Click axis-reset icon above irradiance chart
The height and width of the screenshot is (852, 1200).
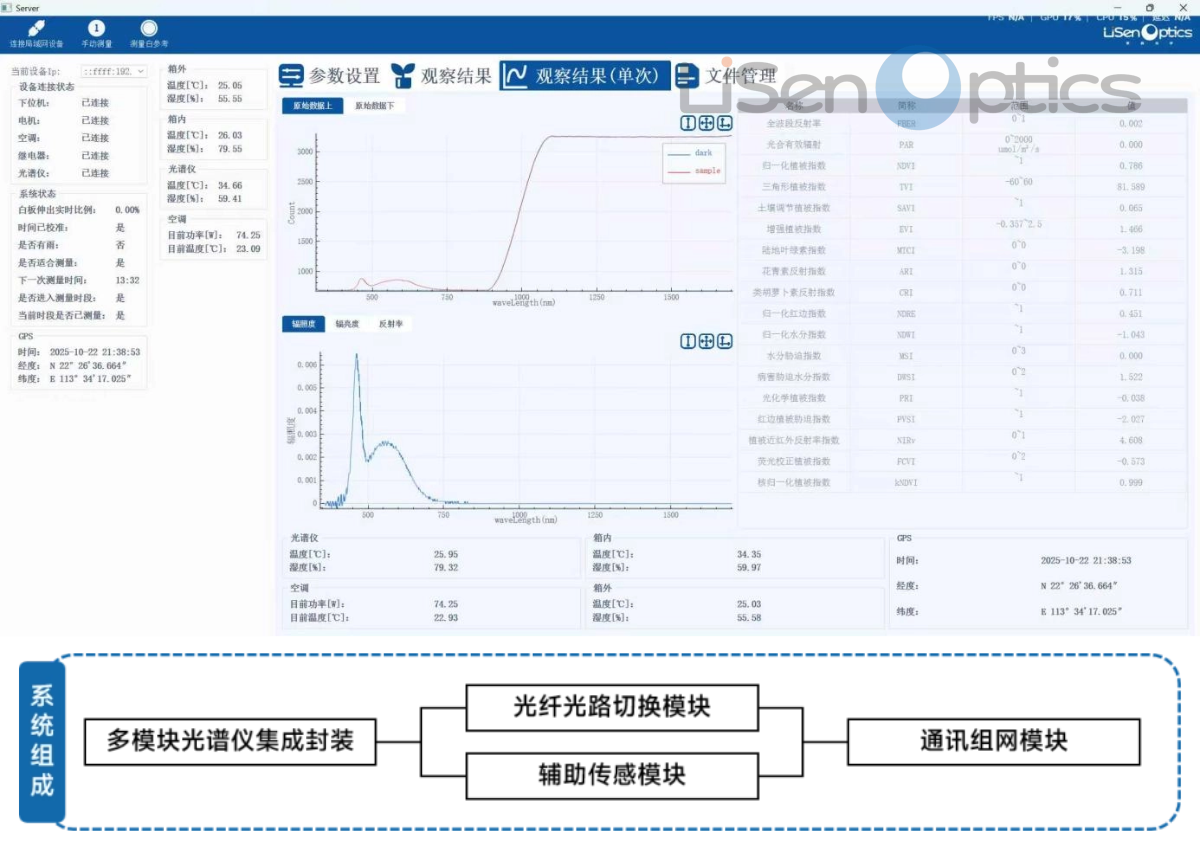click(x=724, y=341)
